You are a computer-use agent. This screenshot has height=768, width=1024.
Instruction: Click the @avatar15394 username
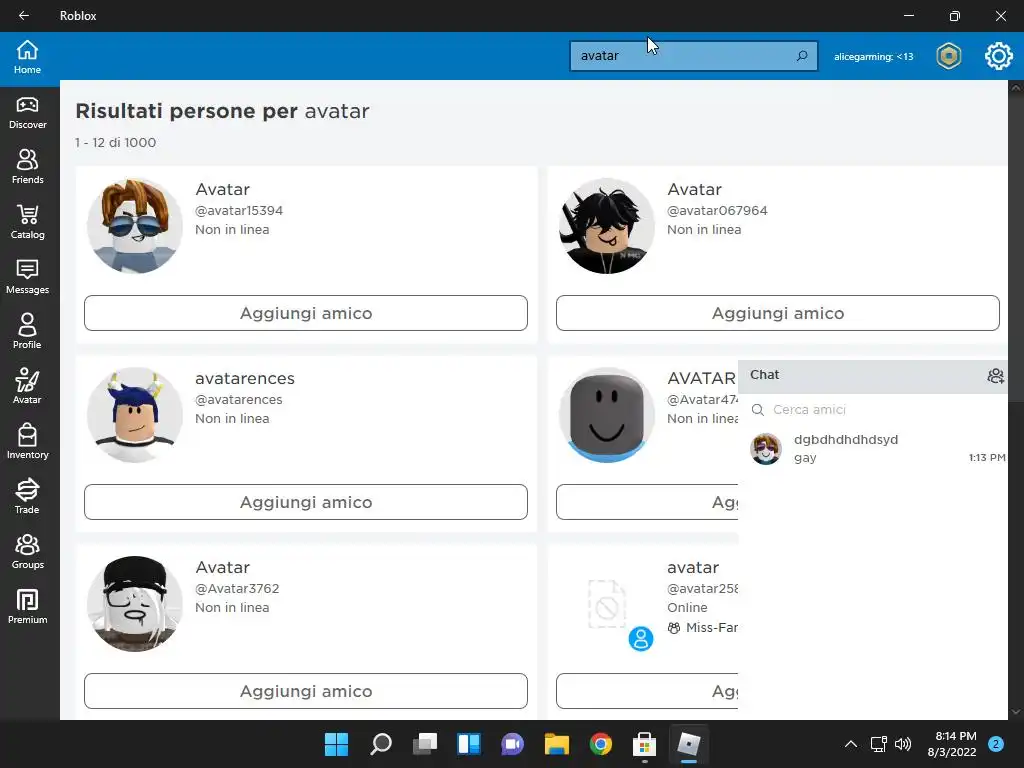(x=239, y=211)
